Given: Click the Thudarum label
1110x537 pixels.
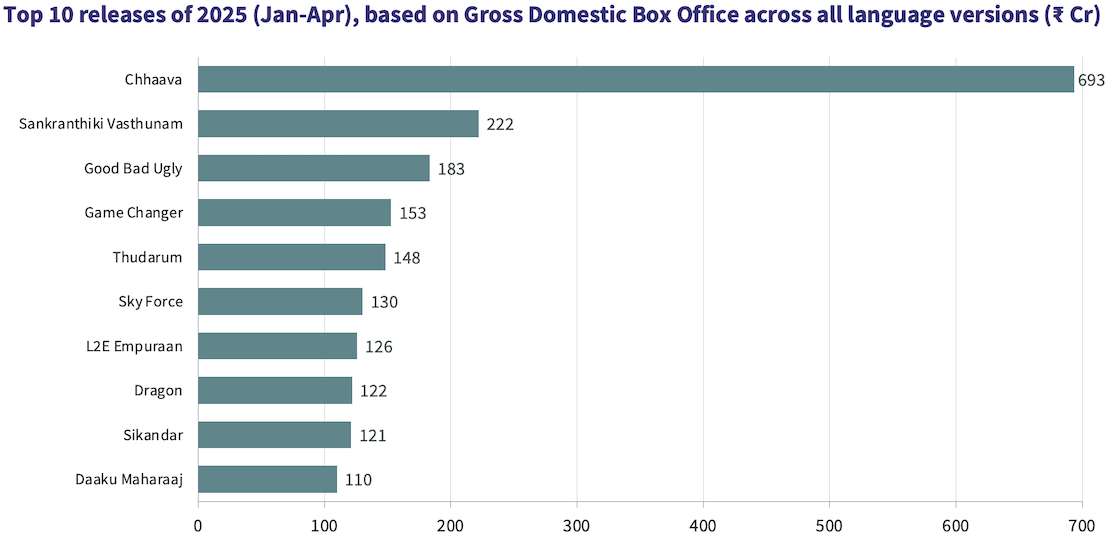Looking at the screenshot, I should [x=147, y=257].
